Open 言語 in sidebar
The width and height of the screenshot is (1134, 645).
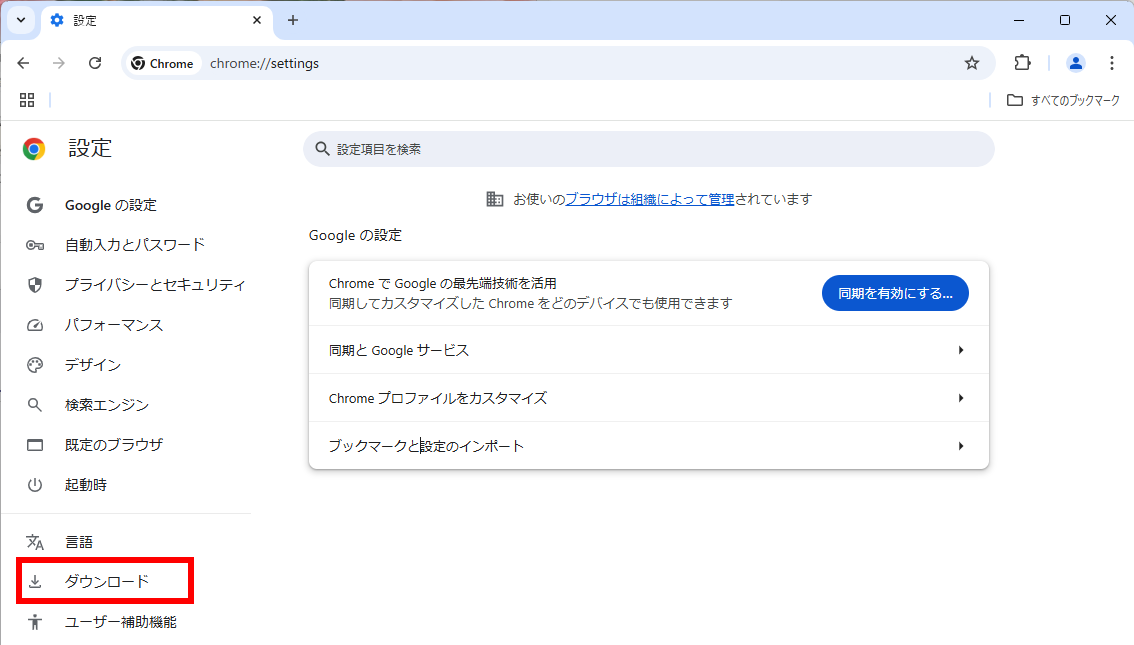coord(79,542)
